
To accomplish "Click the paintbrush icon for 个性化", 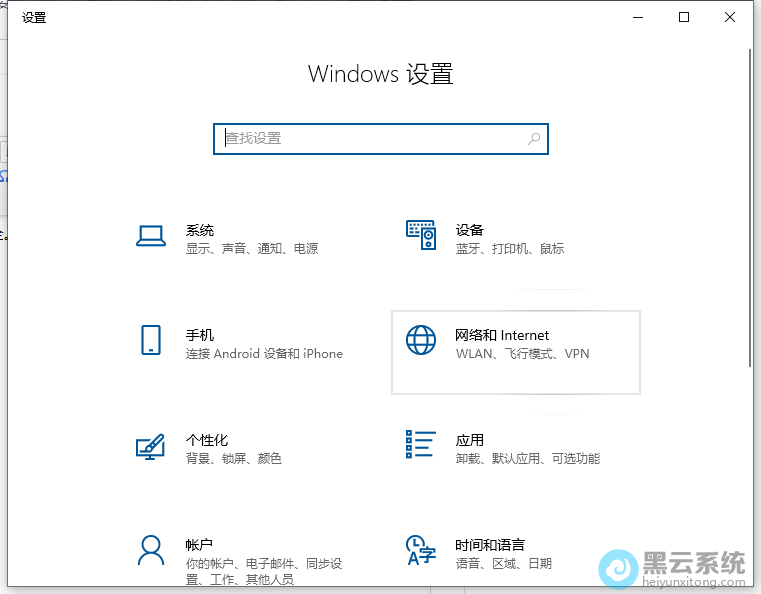I will [150, 446].
